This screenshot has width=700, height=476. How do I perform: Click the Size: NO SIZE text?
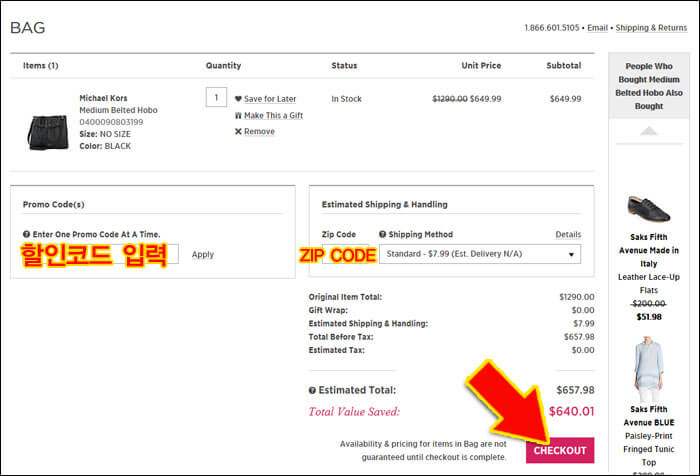[105, 134]
